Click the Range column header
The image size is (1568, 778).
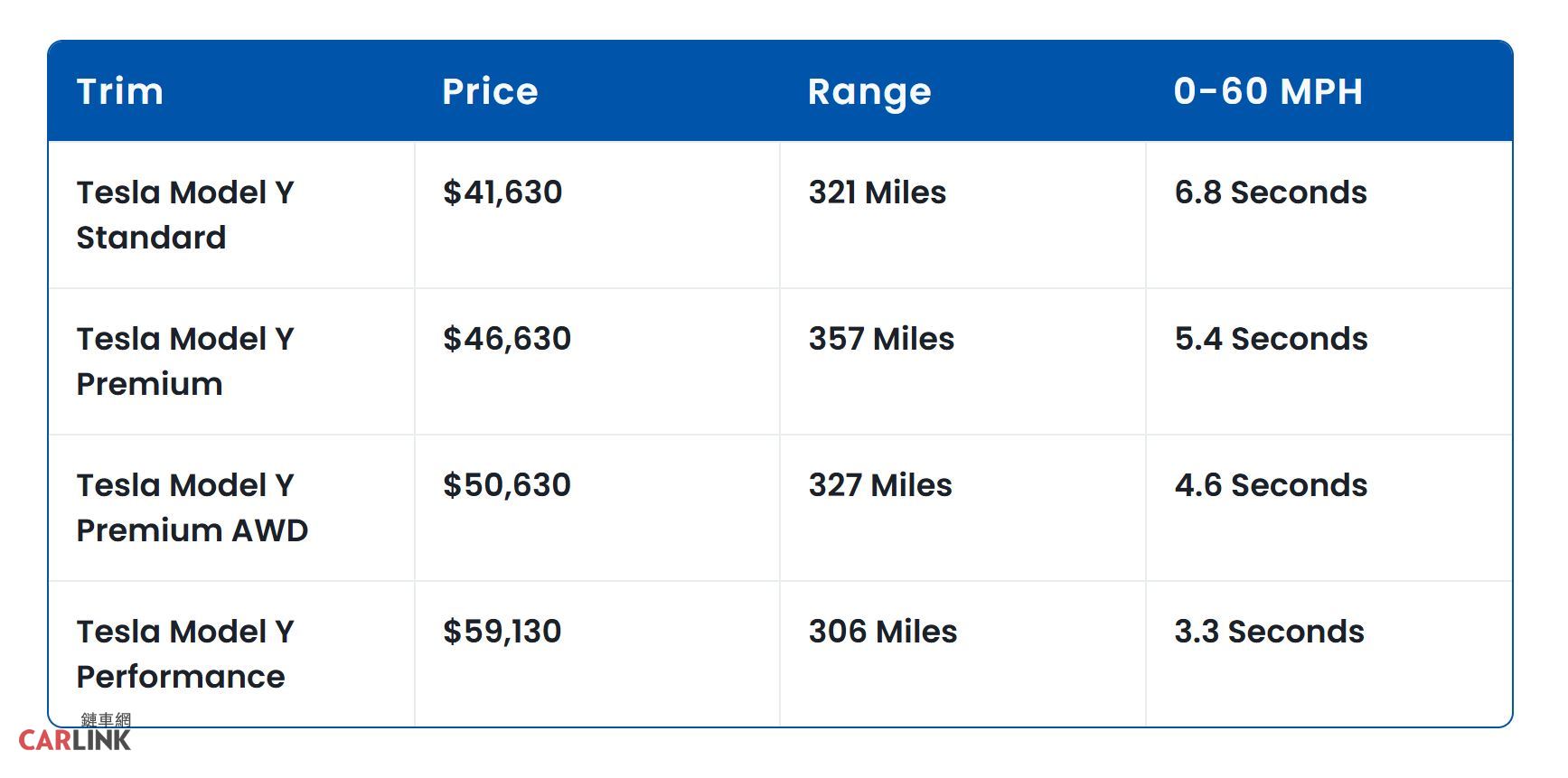tap(869, 91)
